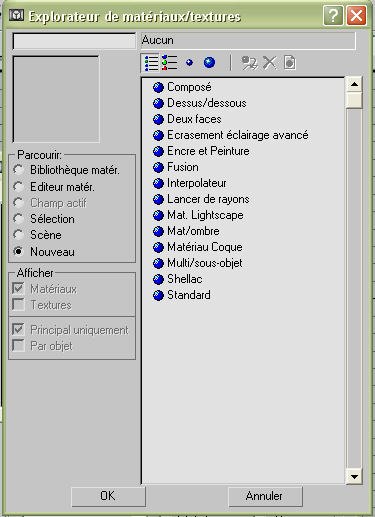Select the Interpolateur entry
The image size is (375, 517).
pyautogui.click(x=197, y=183)
